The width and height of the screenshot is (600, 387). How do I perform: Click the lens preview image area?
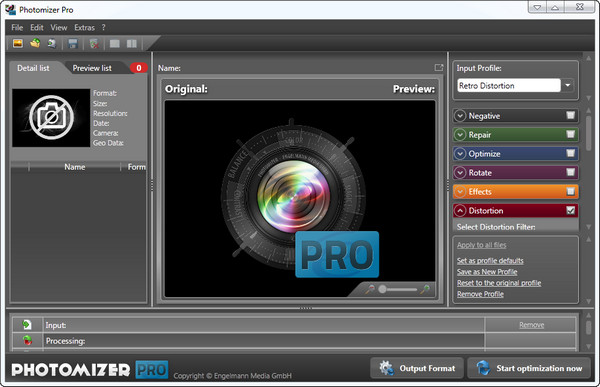300,199
